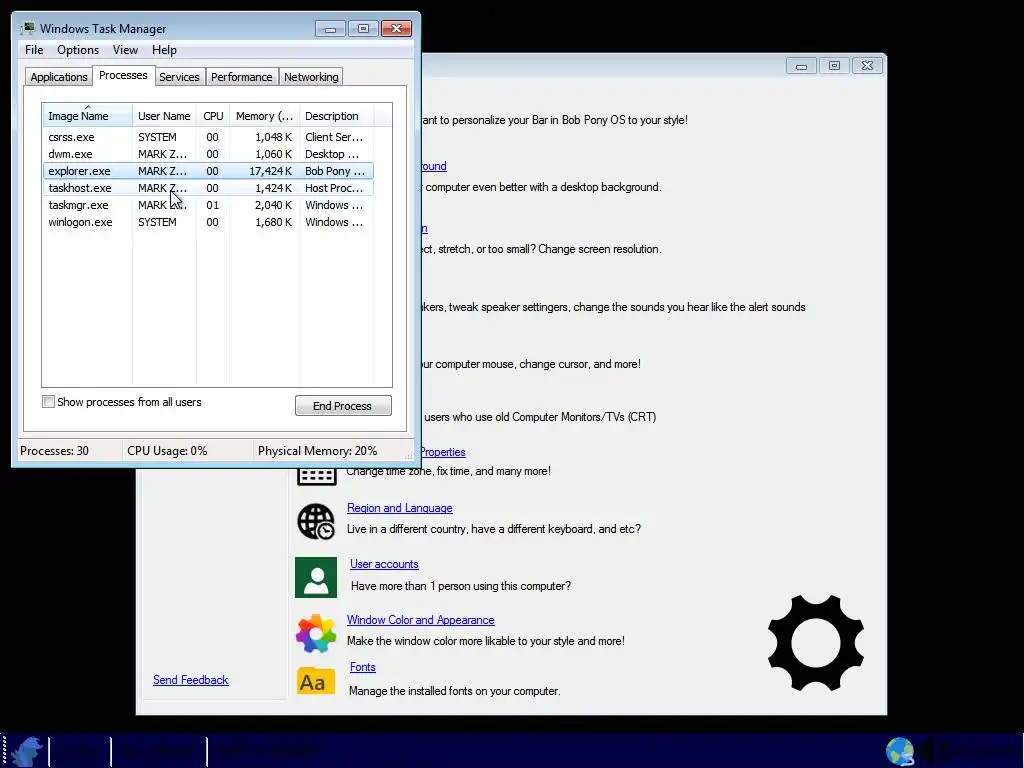
Task: Select the taskmgr.exe process row
Action: click(208, 205)
